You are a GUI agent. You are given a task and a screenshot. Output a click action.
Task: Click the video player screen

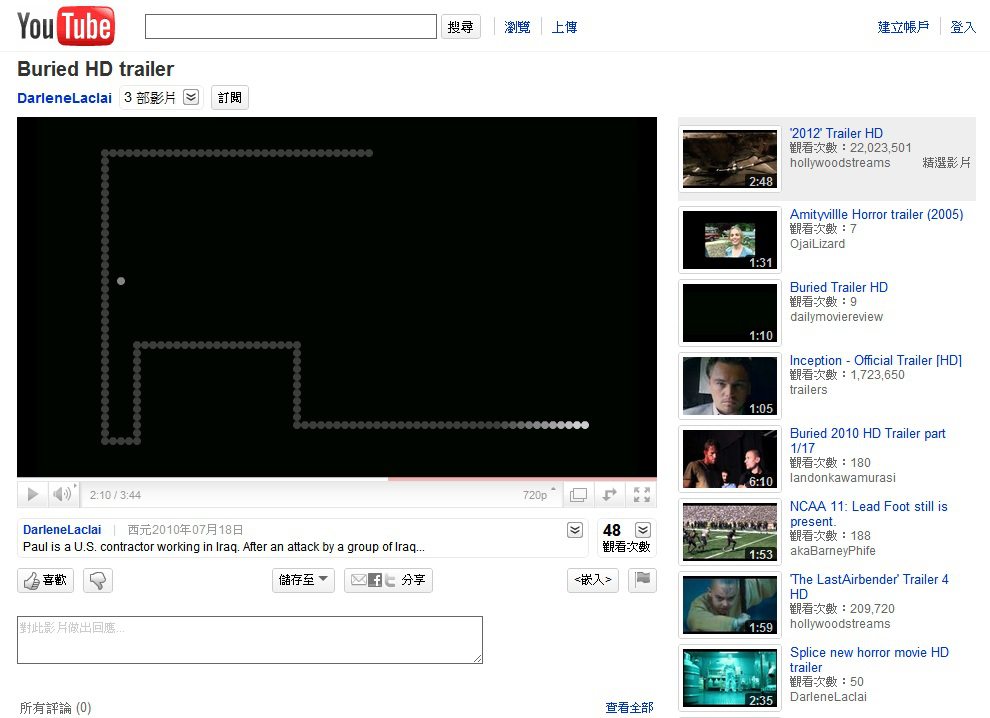pyautogui.click(x=337, y=297)
